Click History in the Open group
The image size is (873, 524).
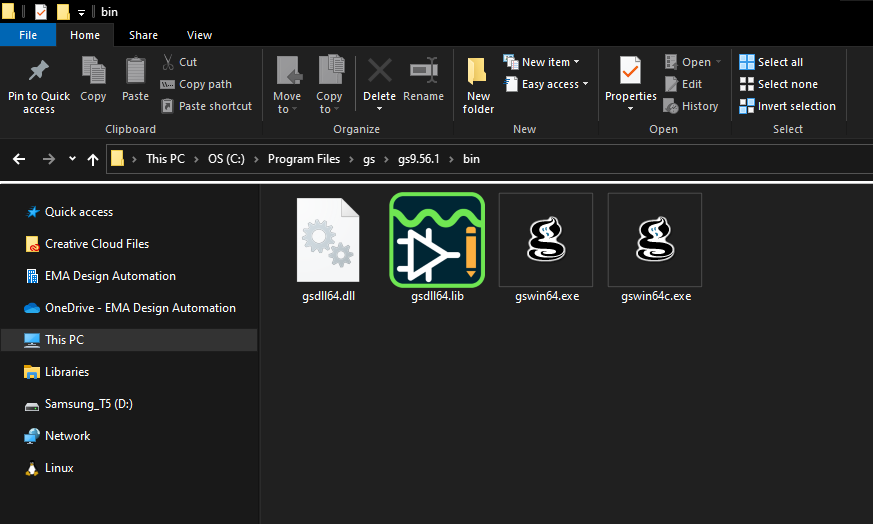pos(691,106)
